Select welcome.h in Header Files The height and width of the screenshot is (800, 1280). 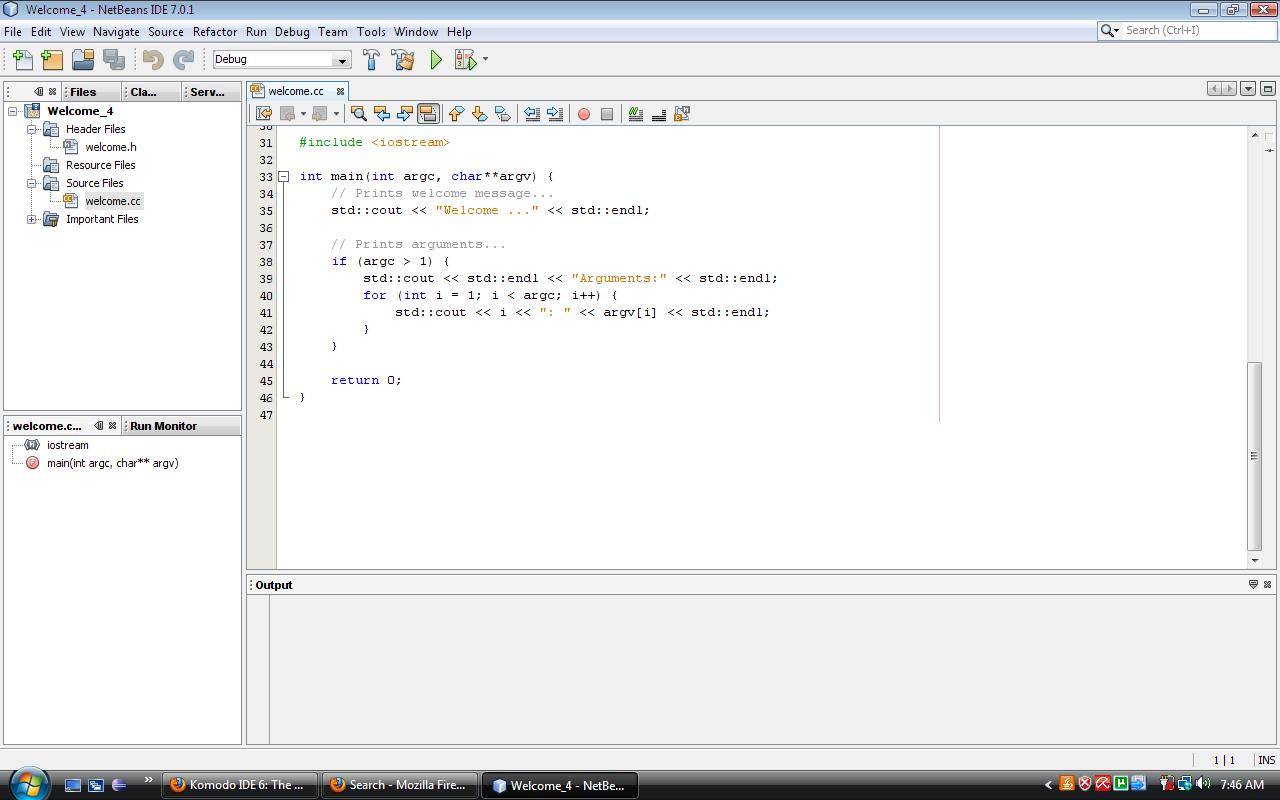coord(110,147)
